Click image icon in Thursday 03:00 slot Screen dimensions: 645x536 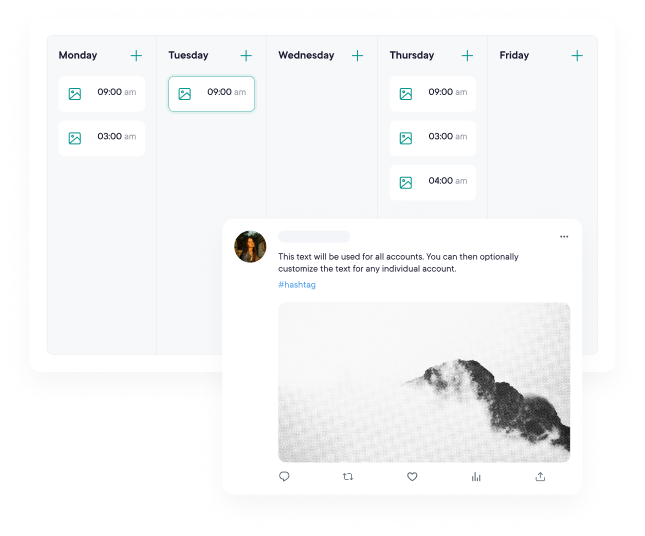coord(406,138)
